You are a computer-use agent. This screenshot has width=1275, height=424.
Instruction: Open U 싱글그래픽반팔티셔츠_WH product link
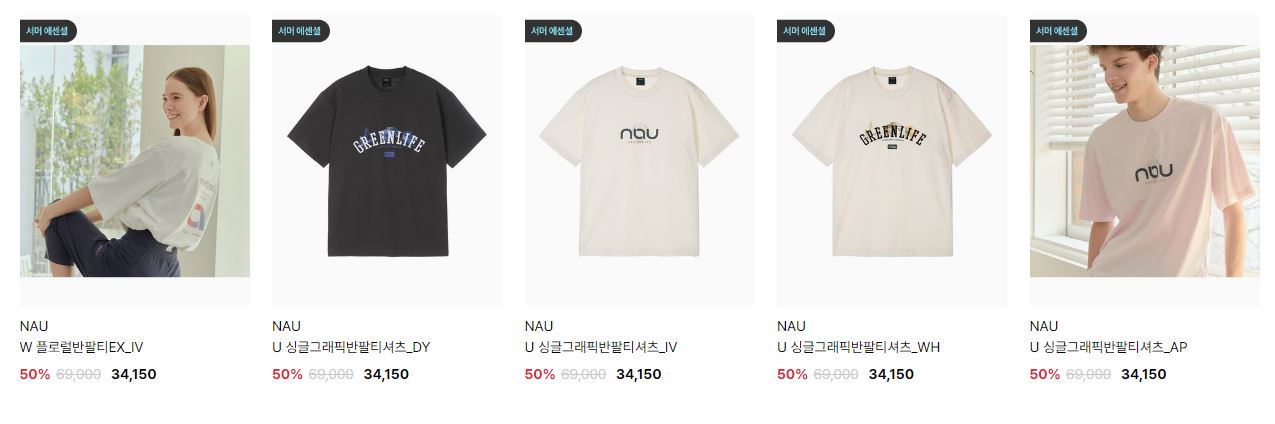(859, 348)
